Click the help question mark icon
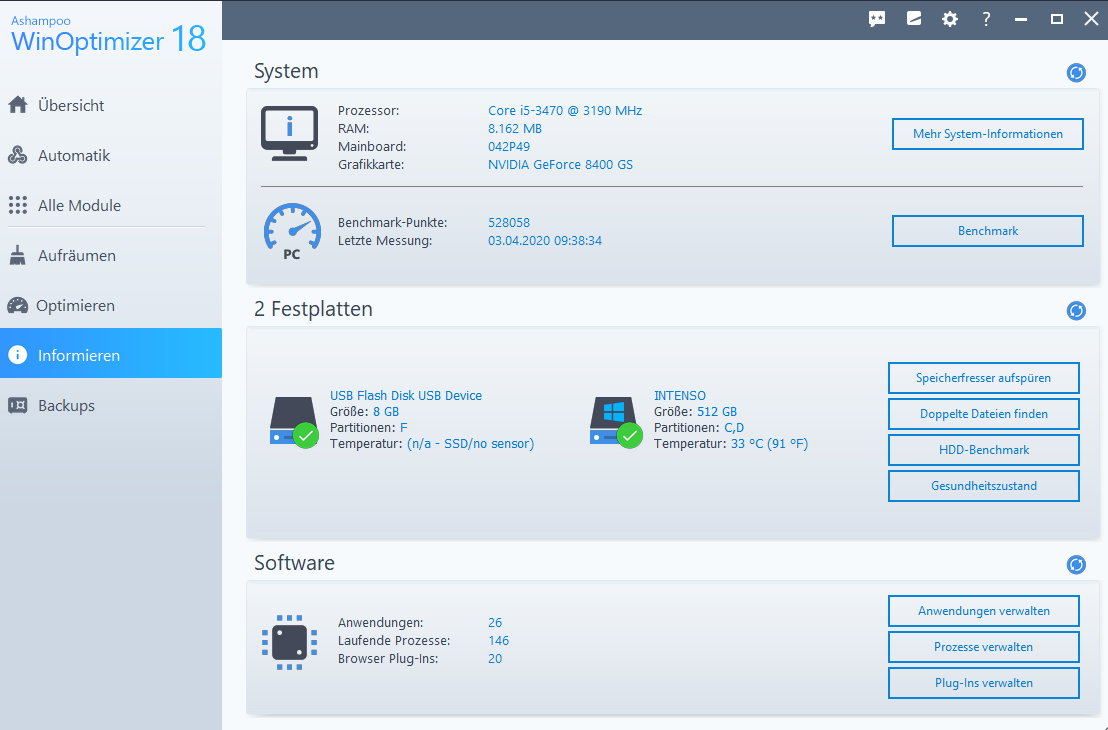This screenshot has height=730, width=1108. click(x=986, y=19)
